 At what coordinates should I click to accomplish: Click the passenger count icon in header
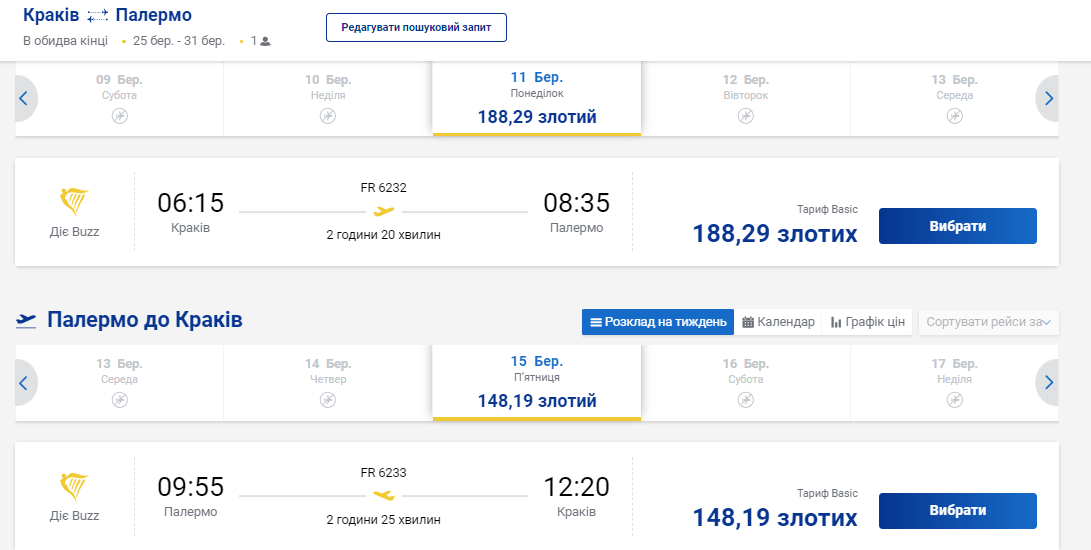(265, 42)
